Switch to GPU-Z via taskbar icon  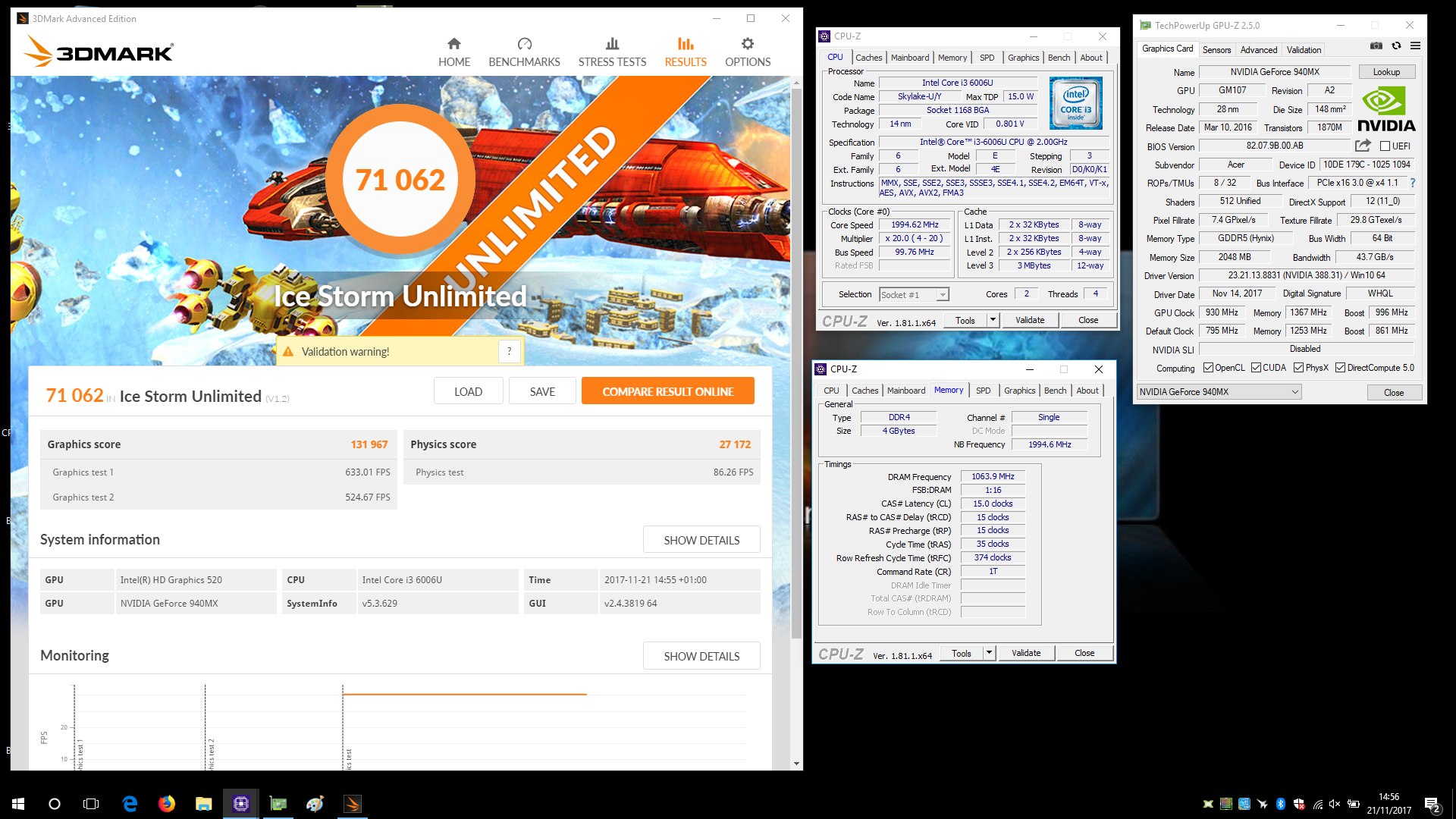tap(278, 804)
